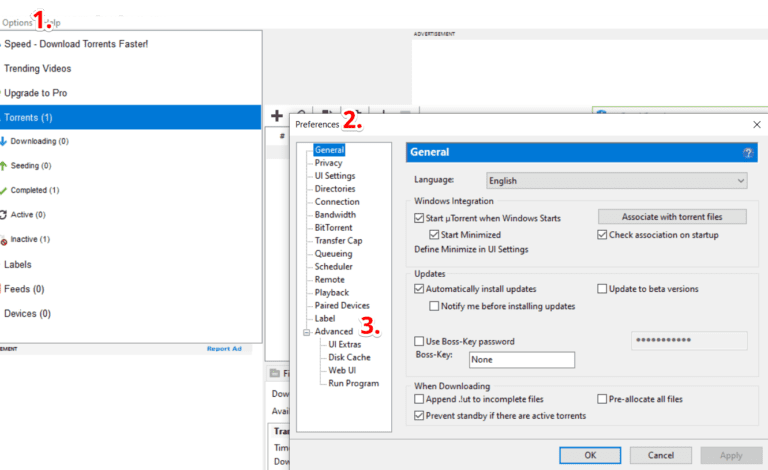Screen dimensions: 768x470
Task: Select Queueing in preferences tree
Action: coord(334,254)
